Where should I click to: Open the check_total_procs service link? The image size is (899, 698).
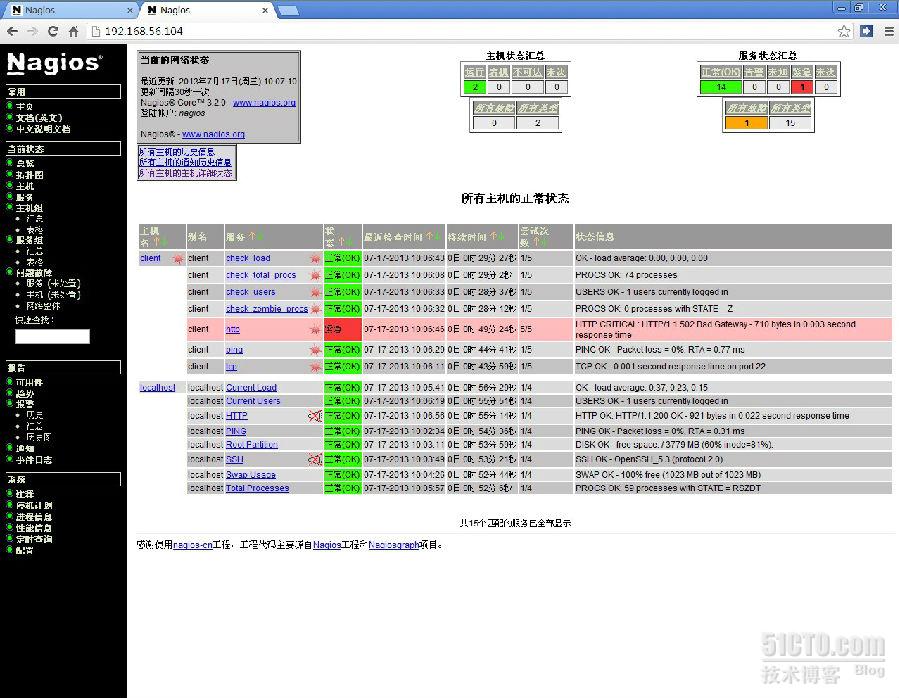click(x=261, y=275)
